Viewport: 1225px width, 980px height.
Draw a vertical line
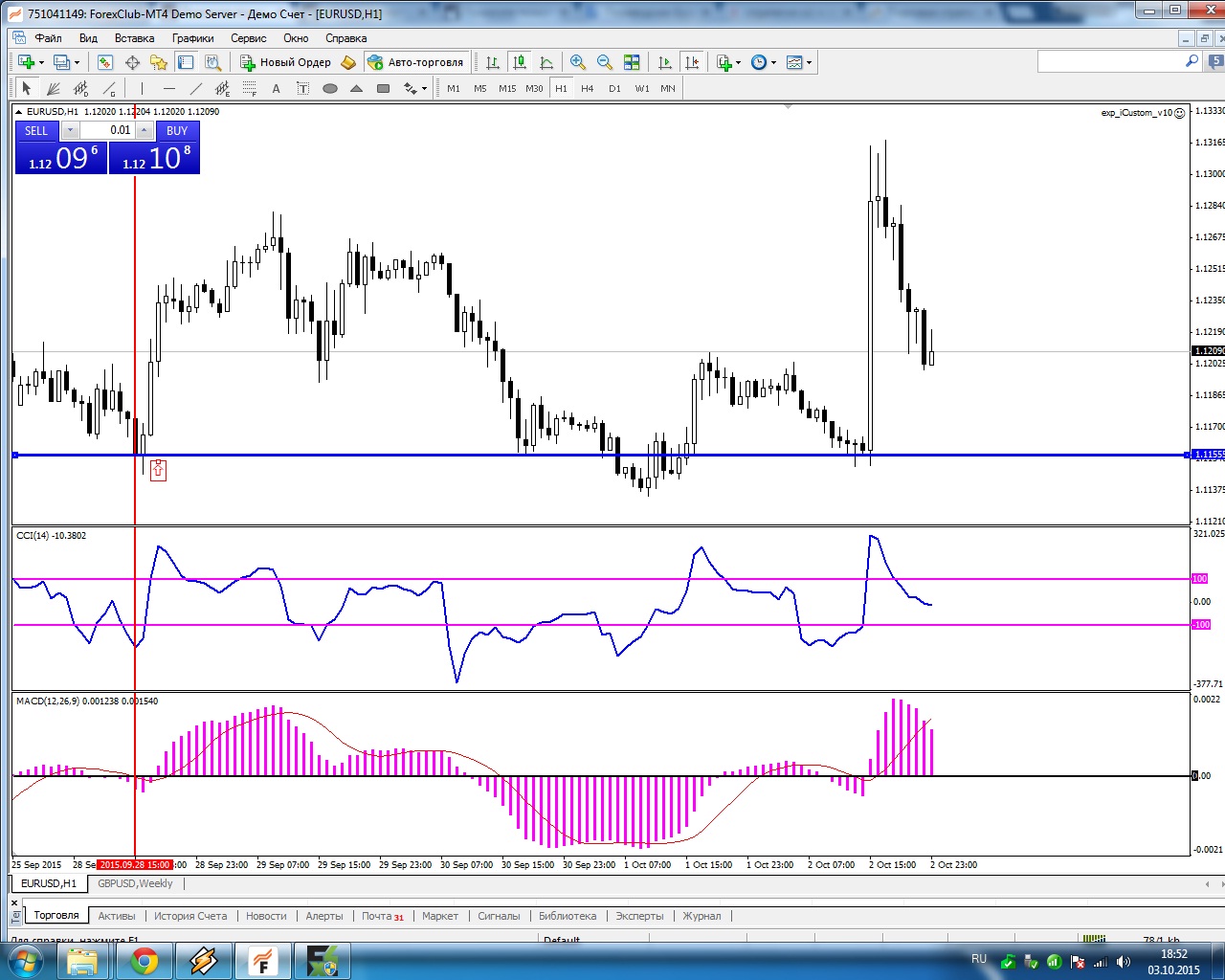click(x=142, y=88)
